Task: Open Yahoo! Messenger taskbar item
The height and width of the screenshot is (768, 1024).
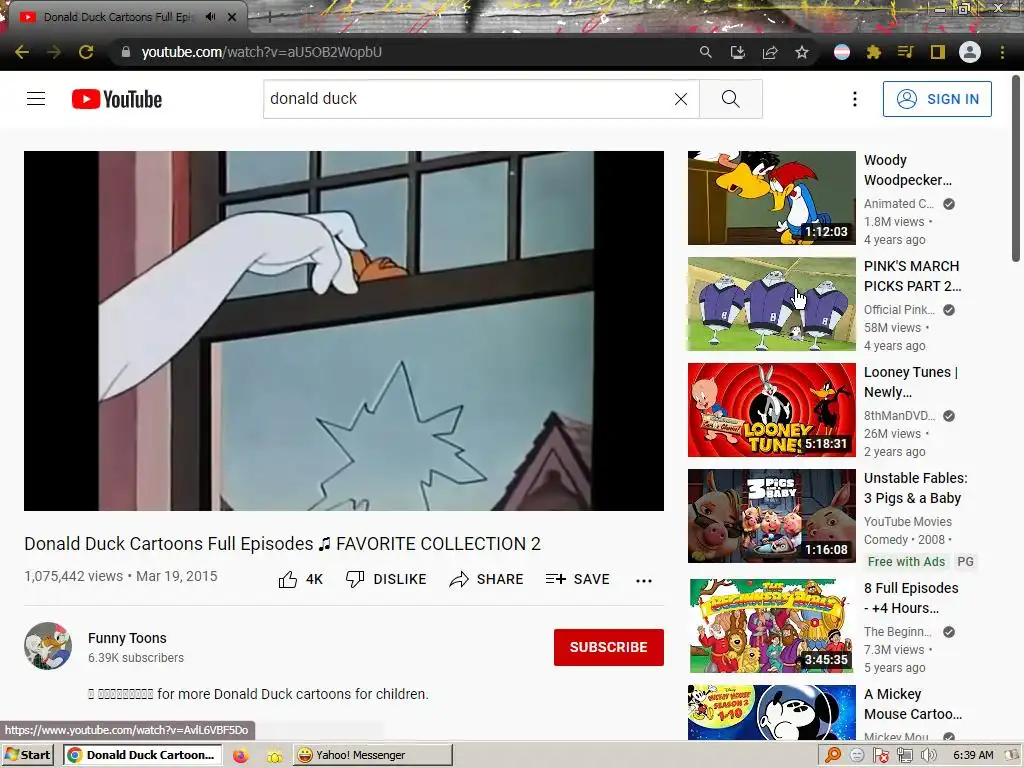Action: [x=372, y=755]
